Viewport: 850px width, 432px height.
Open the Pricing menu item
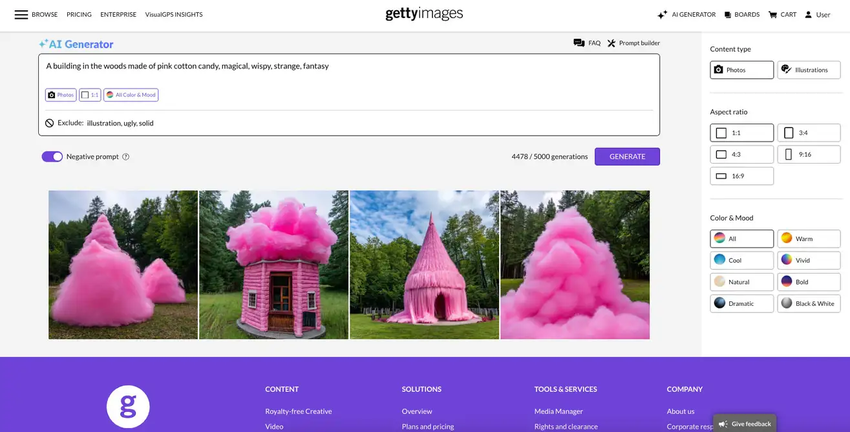79,15
